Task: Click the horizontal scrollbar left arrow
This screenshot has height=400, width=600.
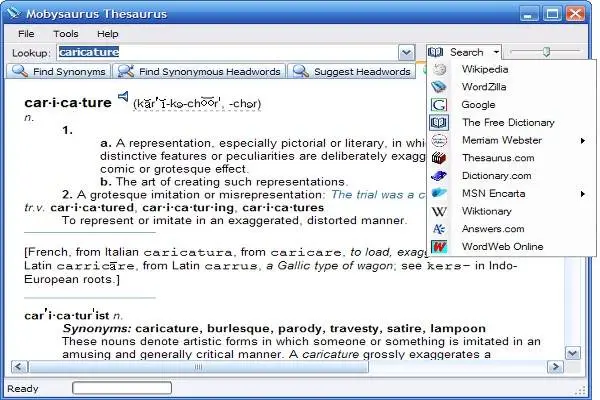Action: point(19,367)
